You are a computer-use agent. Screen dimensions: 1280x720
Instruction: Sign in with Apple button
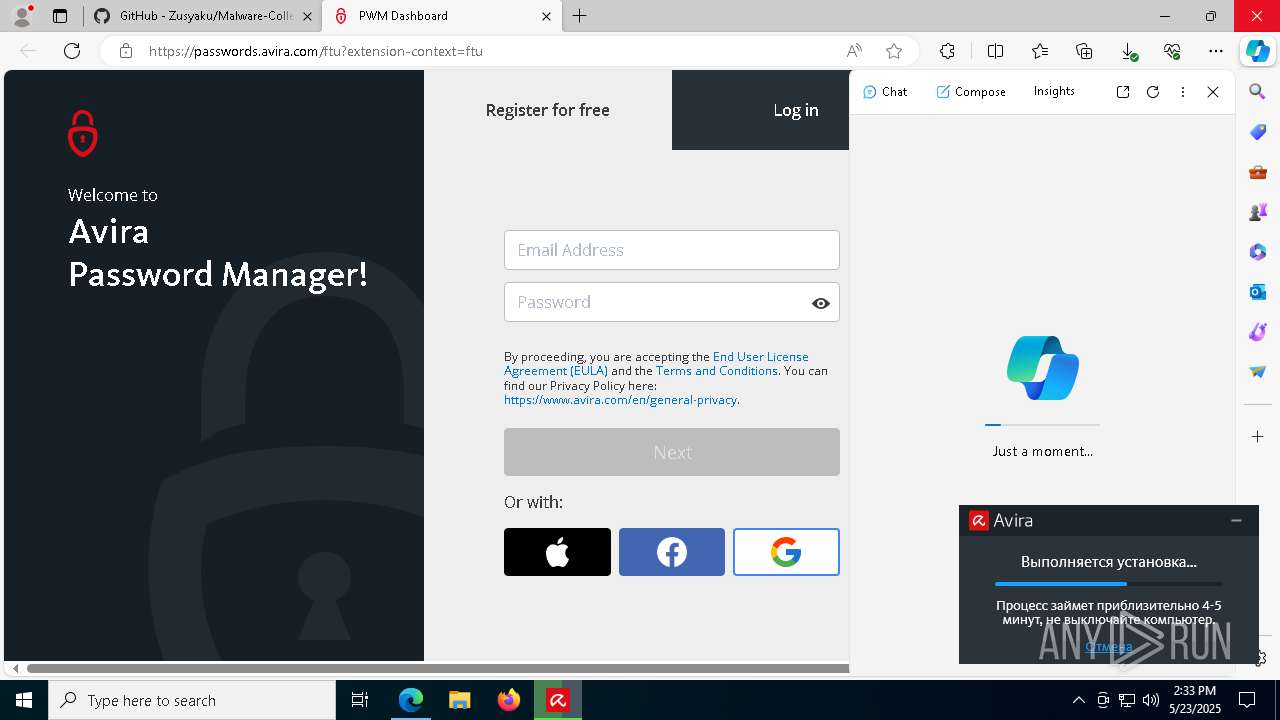click(557, 552)
